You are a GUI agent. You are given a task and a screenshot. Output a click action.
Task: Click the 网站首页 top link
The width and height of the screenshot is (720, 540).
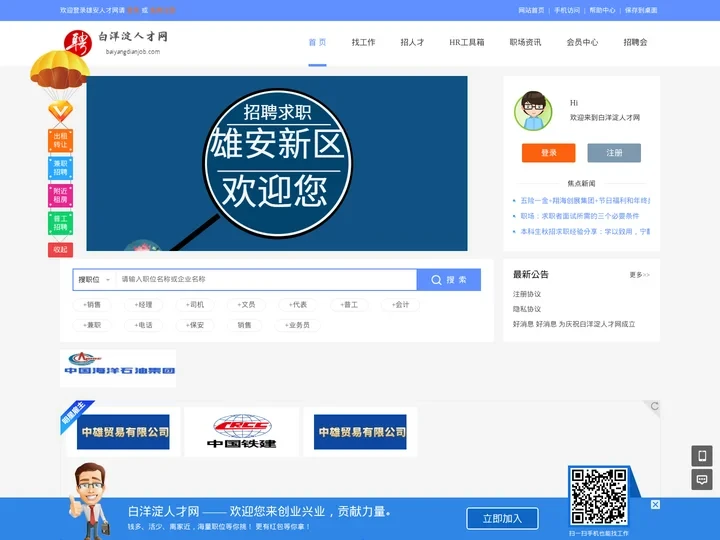pyautogui.click(x=531, y=10)
